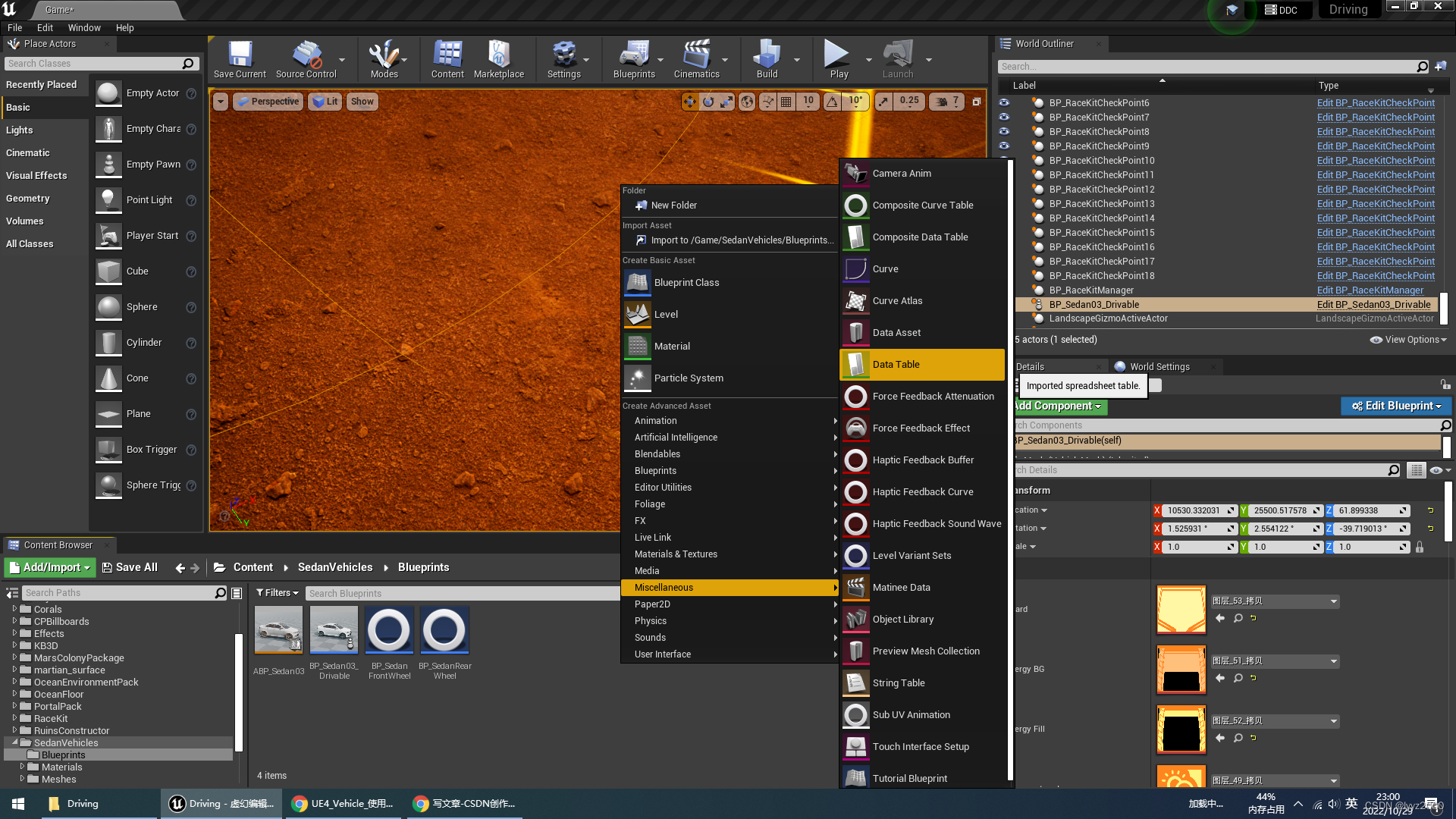The height and width of the screenshot is (819, 1456).
Task: Select Data Table asset icon
Action: click(856, 365)
